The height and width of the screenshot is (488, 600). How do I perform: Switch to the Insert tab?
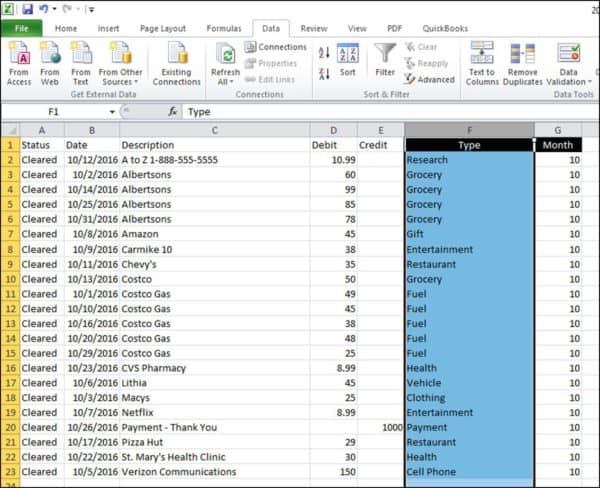(x=108, y=28)
